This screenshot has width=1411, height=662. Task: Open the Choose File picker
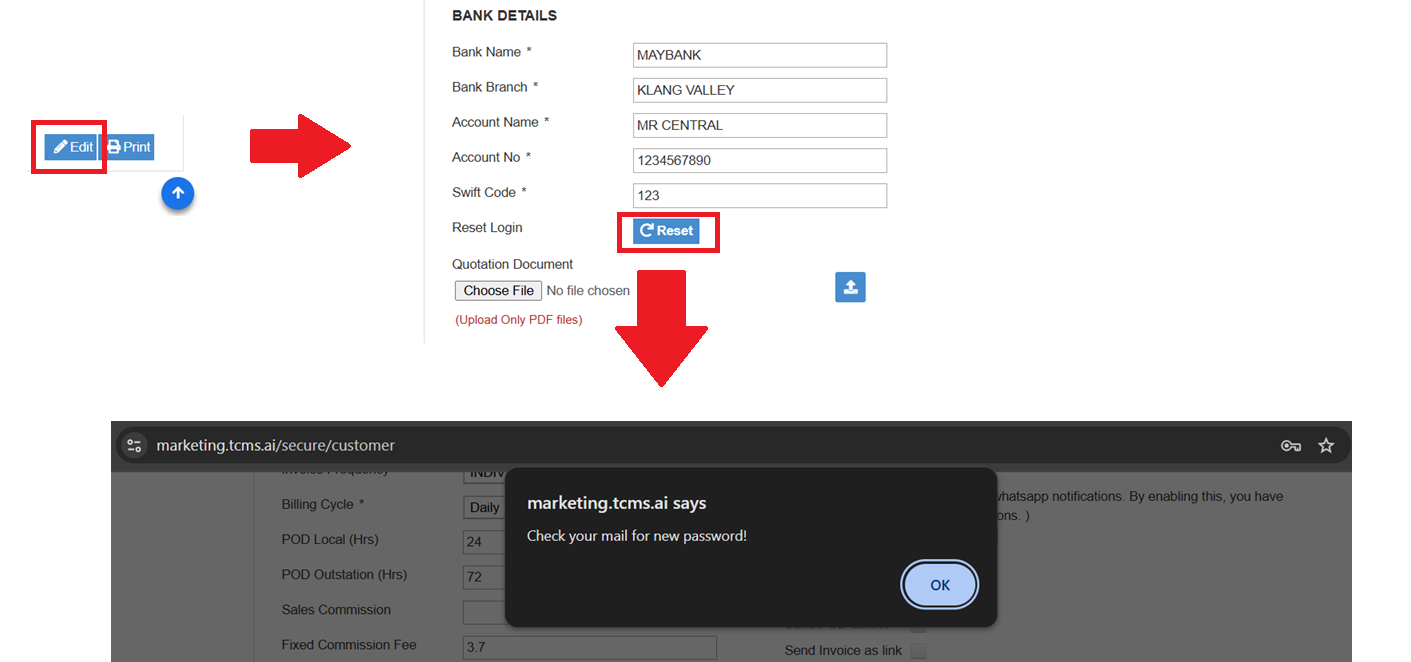coord(499,291)
